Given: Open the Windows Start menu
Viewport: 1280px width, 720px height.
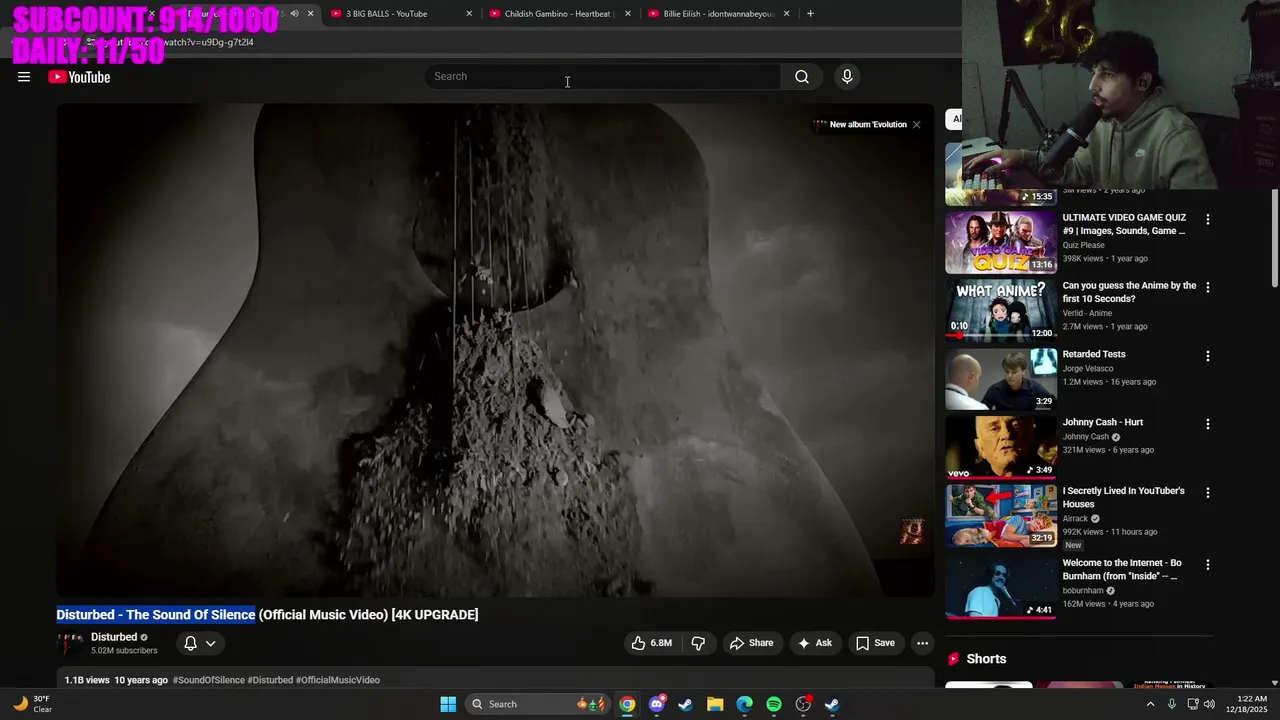Looking at the screenshot, I should pos(448,704).
